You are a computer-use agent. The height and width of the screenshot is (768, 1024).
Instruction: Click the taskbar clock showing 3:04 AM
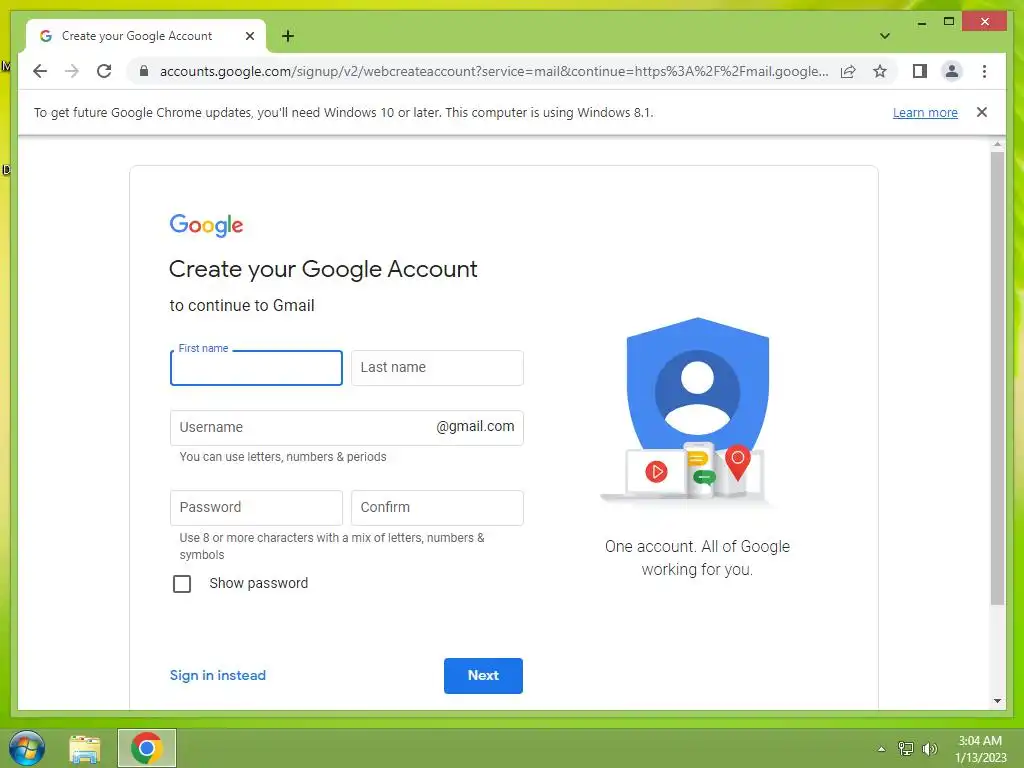[980, 749]
